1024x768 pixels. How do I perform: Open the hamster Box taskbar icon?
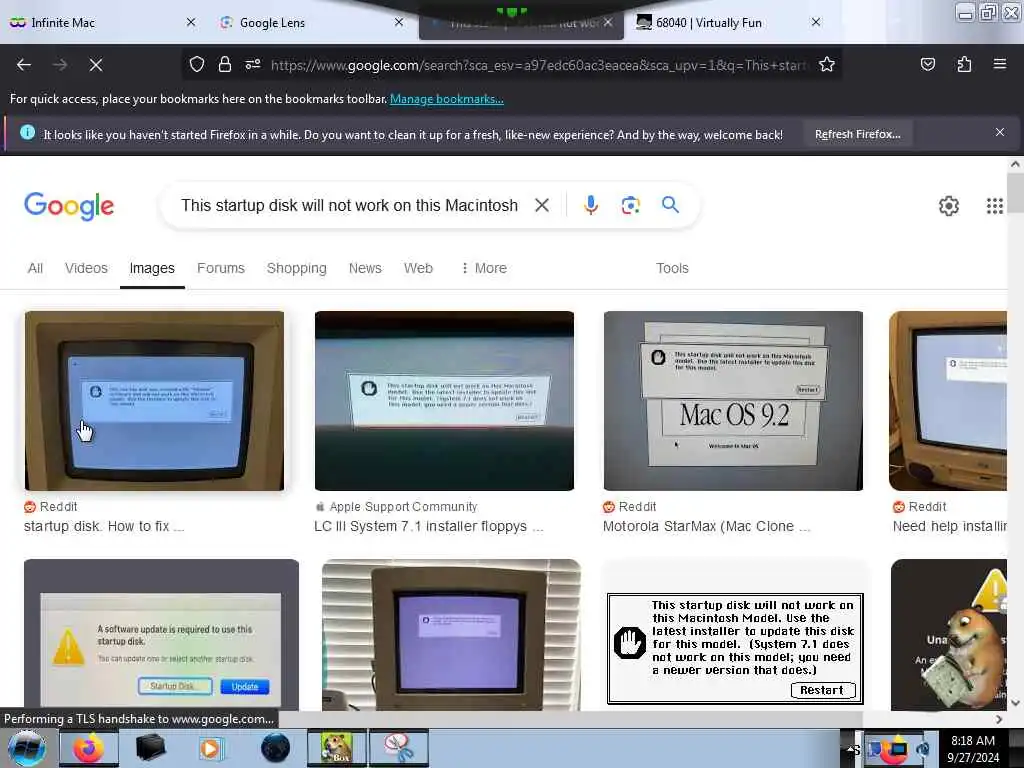pos(336,748)
